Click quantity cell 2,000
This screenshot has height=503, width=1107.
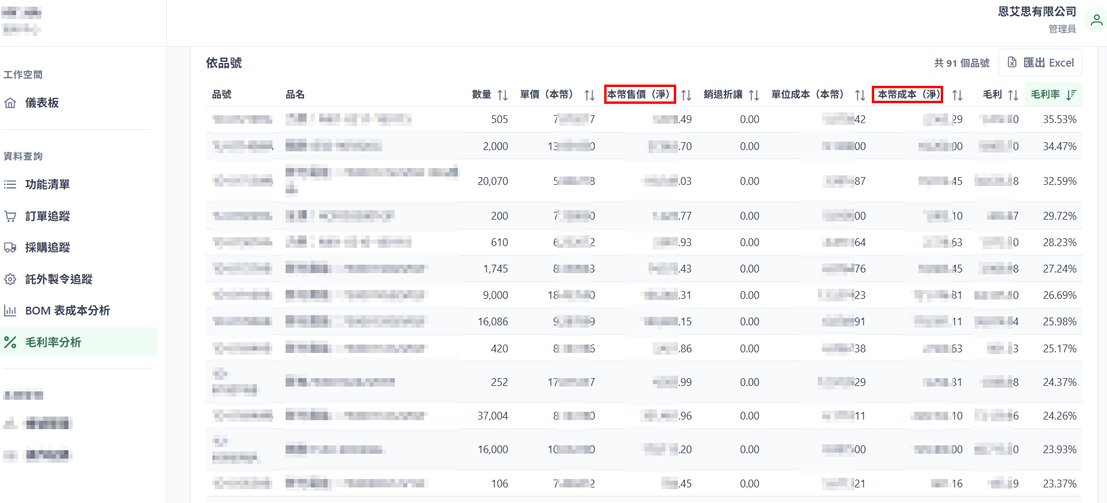pyautogui.click(x=496, y=146)
